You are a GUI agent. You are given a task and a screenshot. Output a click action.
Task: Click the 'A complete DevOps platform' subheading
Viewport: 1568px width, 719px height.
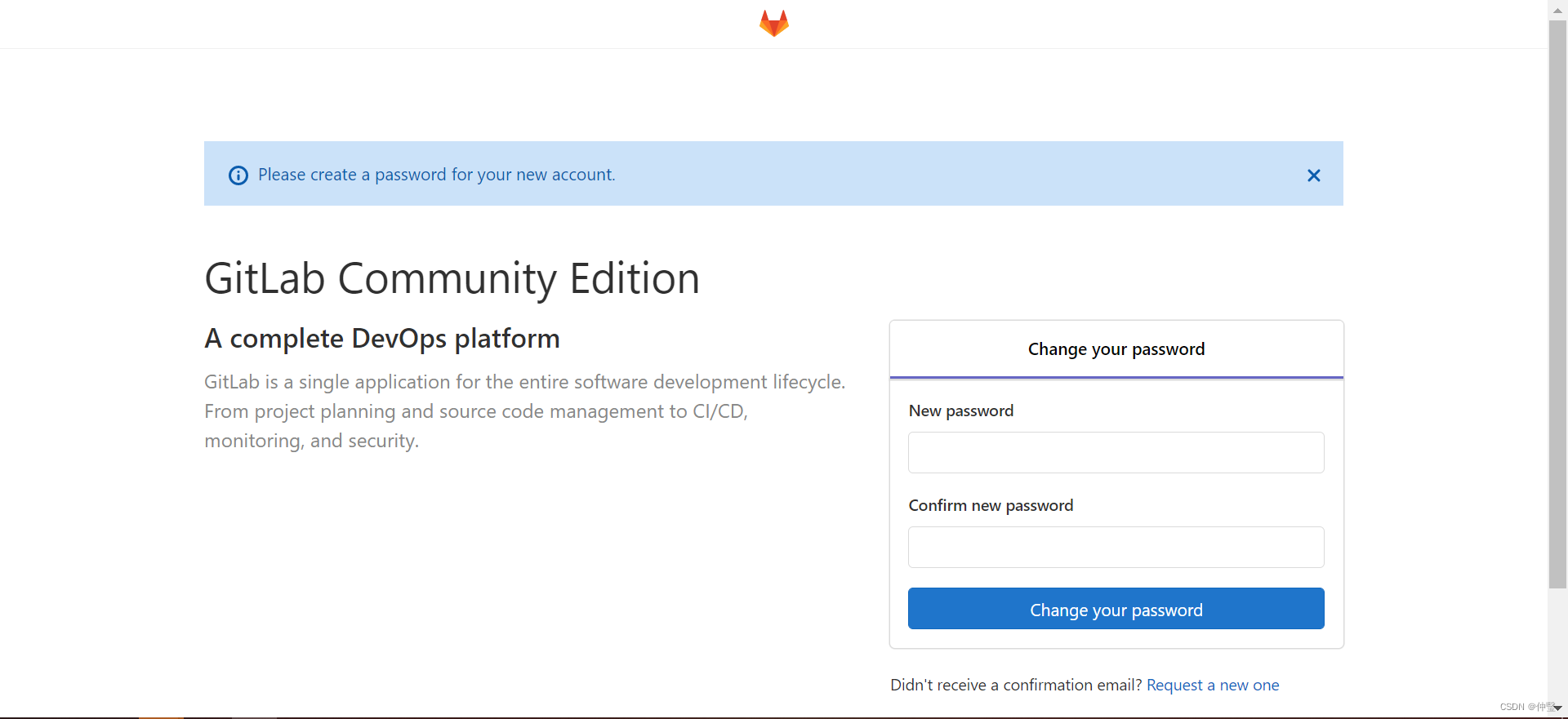pos(382,338)
